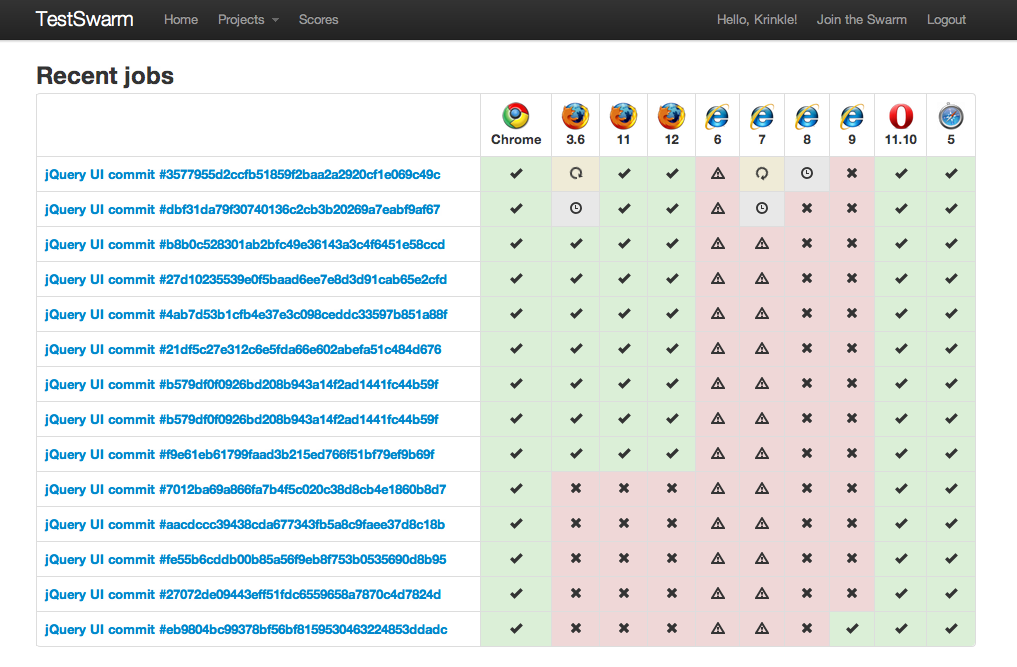This screenshot has height=667, width=1017.
Task: Click Join the Swarm
Action: tap(861, 19)
